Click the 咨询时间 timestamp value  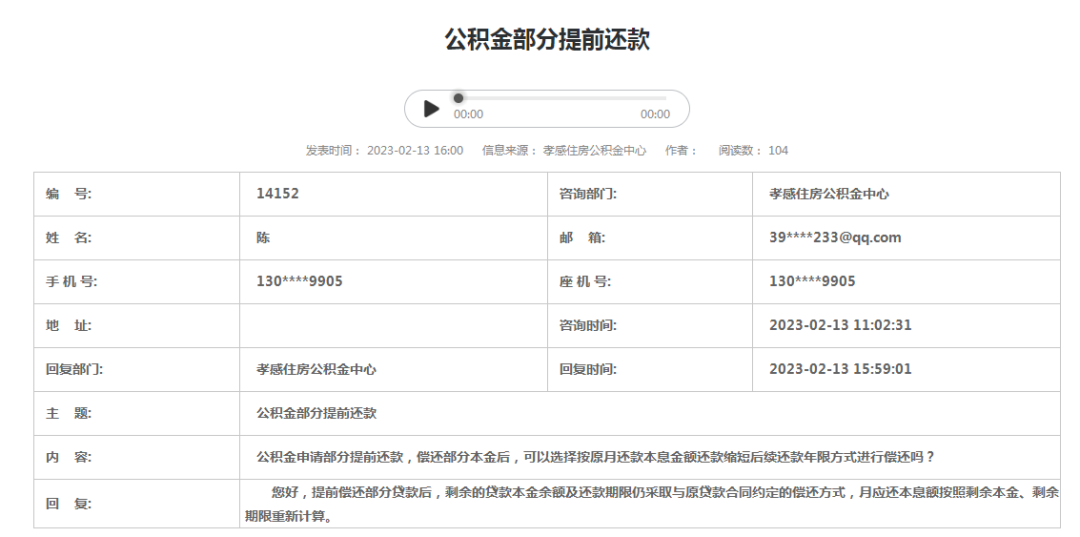point(840,326)
